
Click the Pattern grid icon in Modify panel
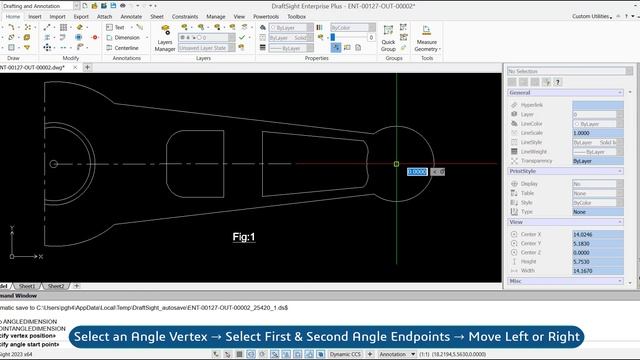pos(63,27)
